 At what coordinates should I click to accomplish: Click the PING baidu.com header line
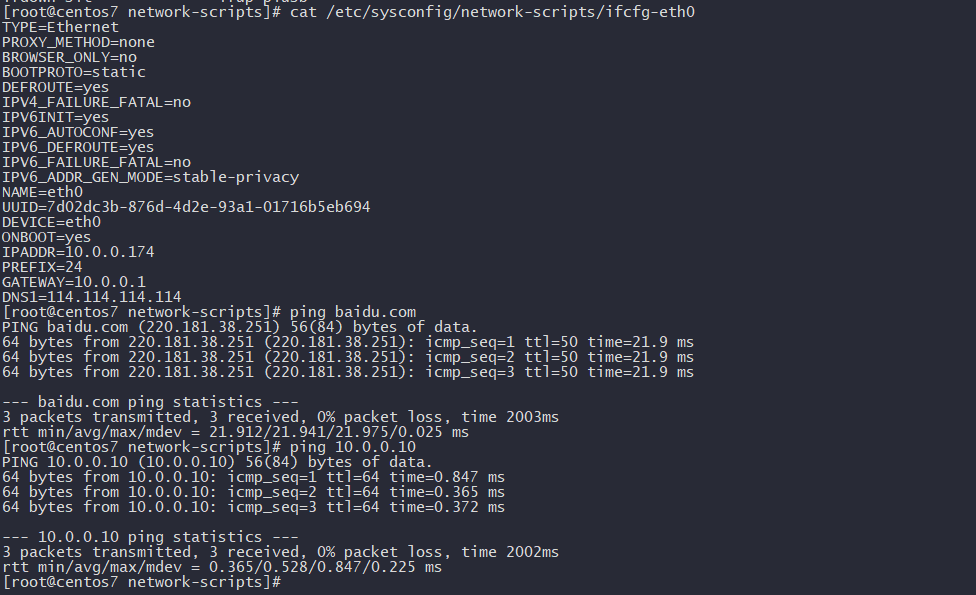pos(240,327)
